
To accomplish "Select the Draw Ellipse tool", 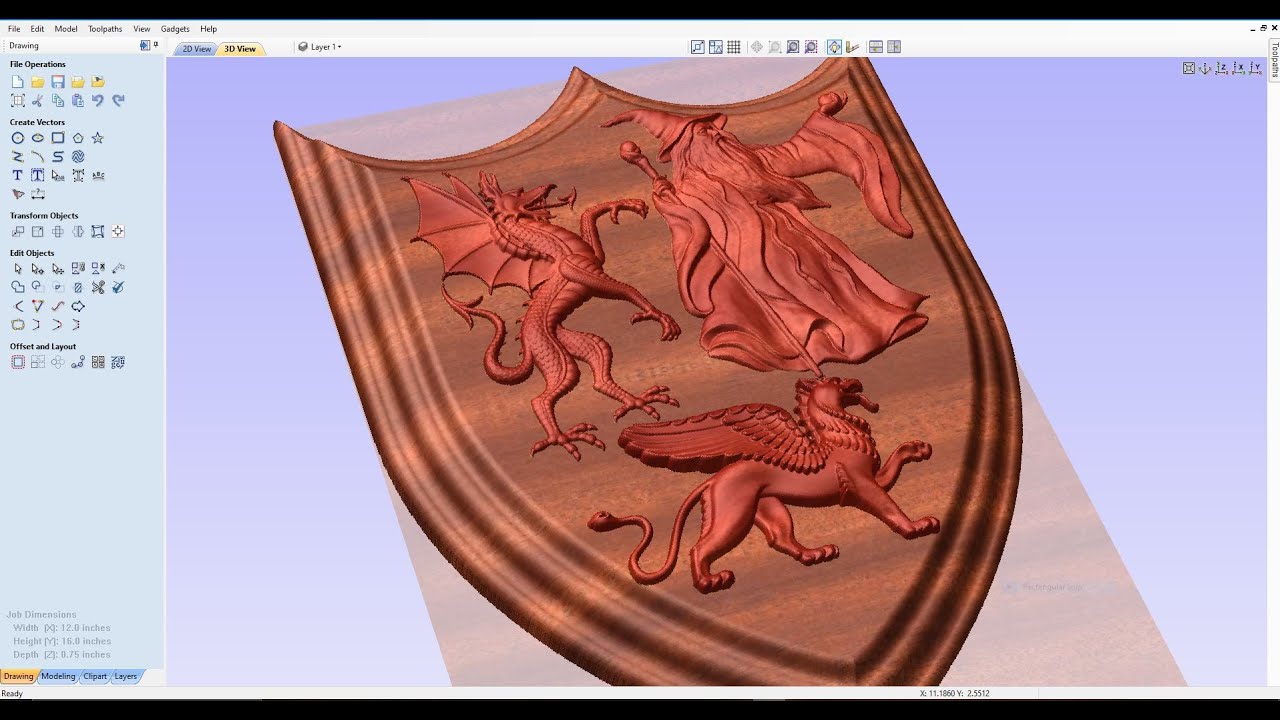I will click(38, 138).
